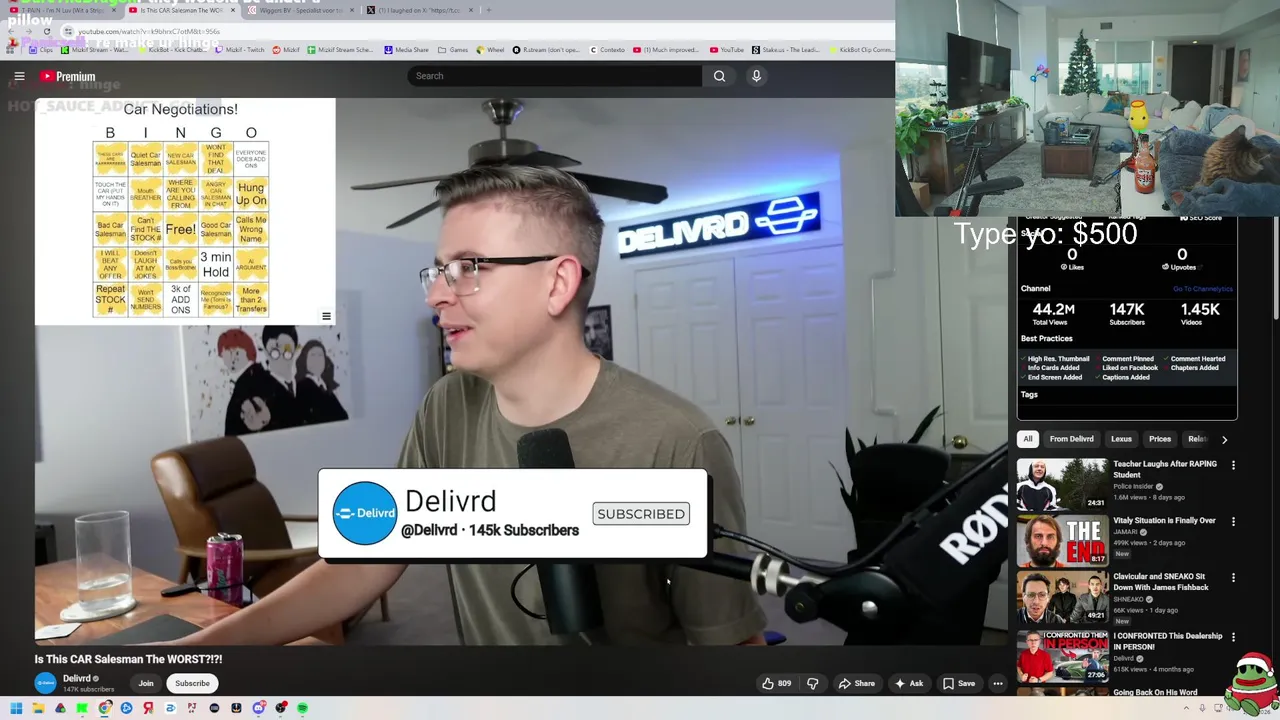Save video to a playlist
The image size is (1280, 720).
959,683
